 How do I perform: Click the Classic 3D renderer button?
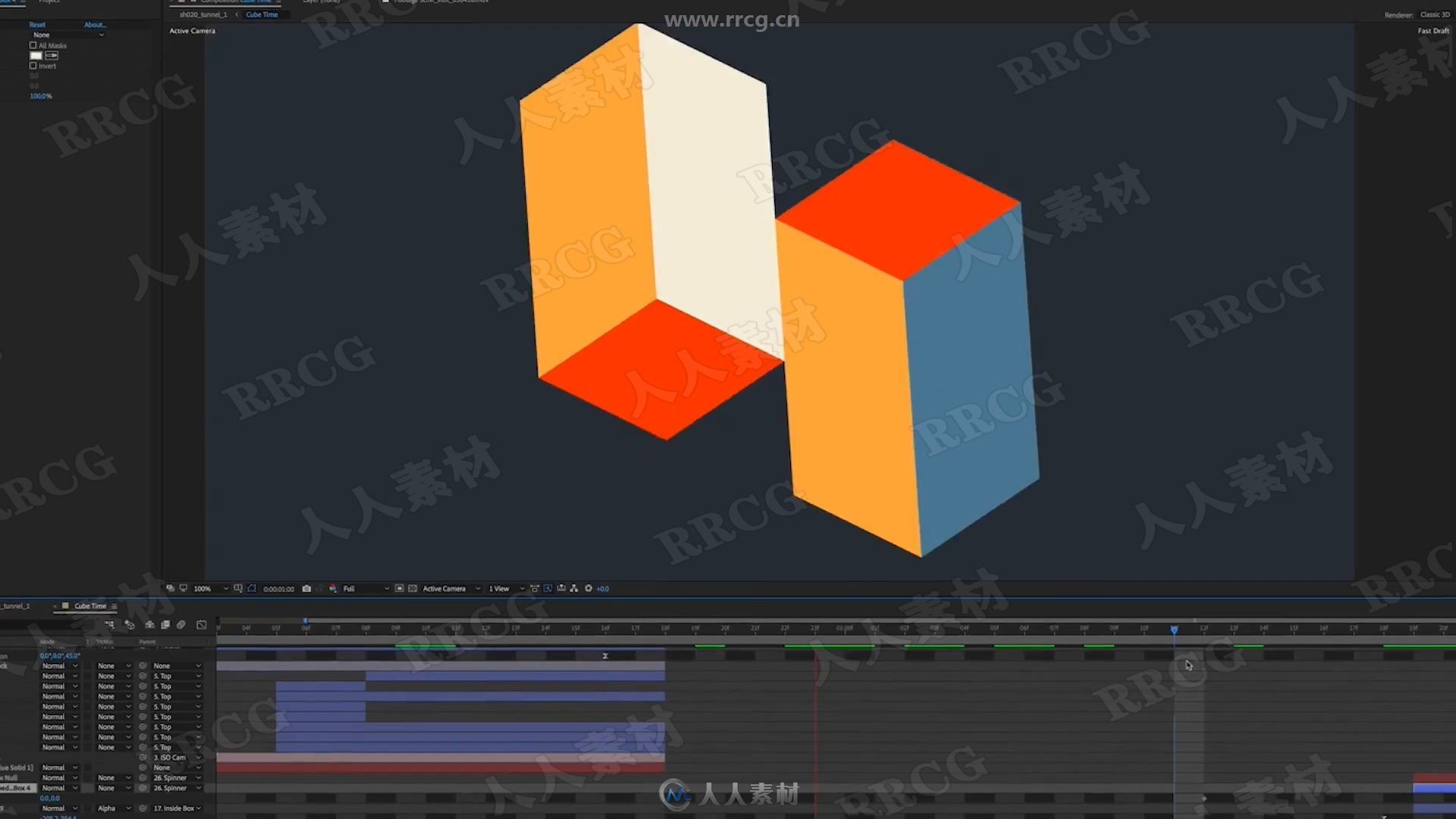point(1435,14)
